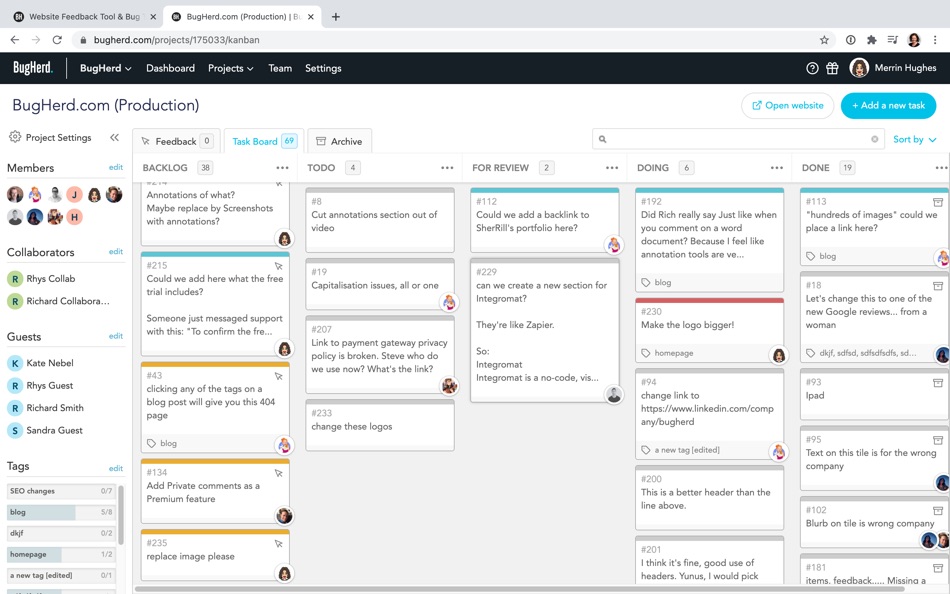
Task: Open Merrin Hughes profile avatar
Action: 859,68
